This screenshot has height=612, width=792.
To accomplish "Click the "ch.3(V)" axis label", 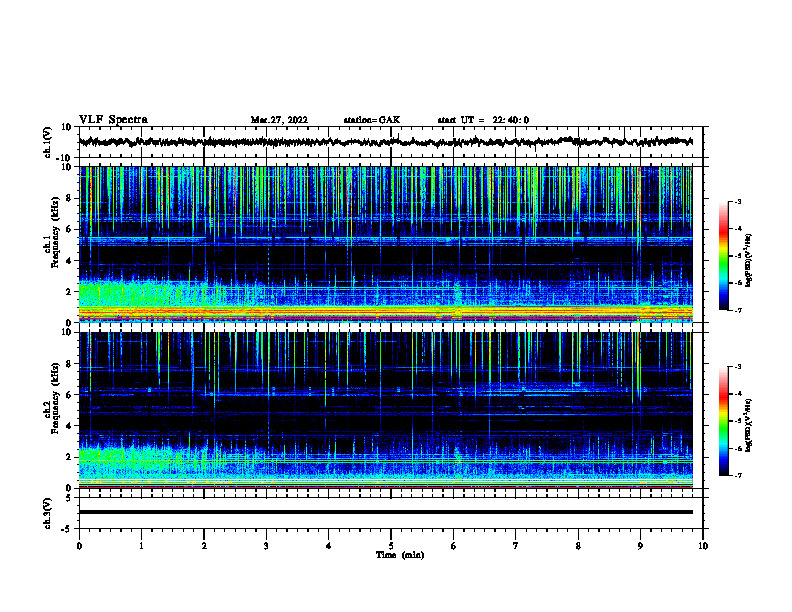I will coord(48,513).
